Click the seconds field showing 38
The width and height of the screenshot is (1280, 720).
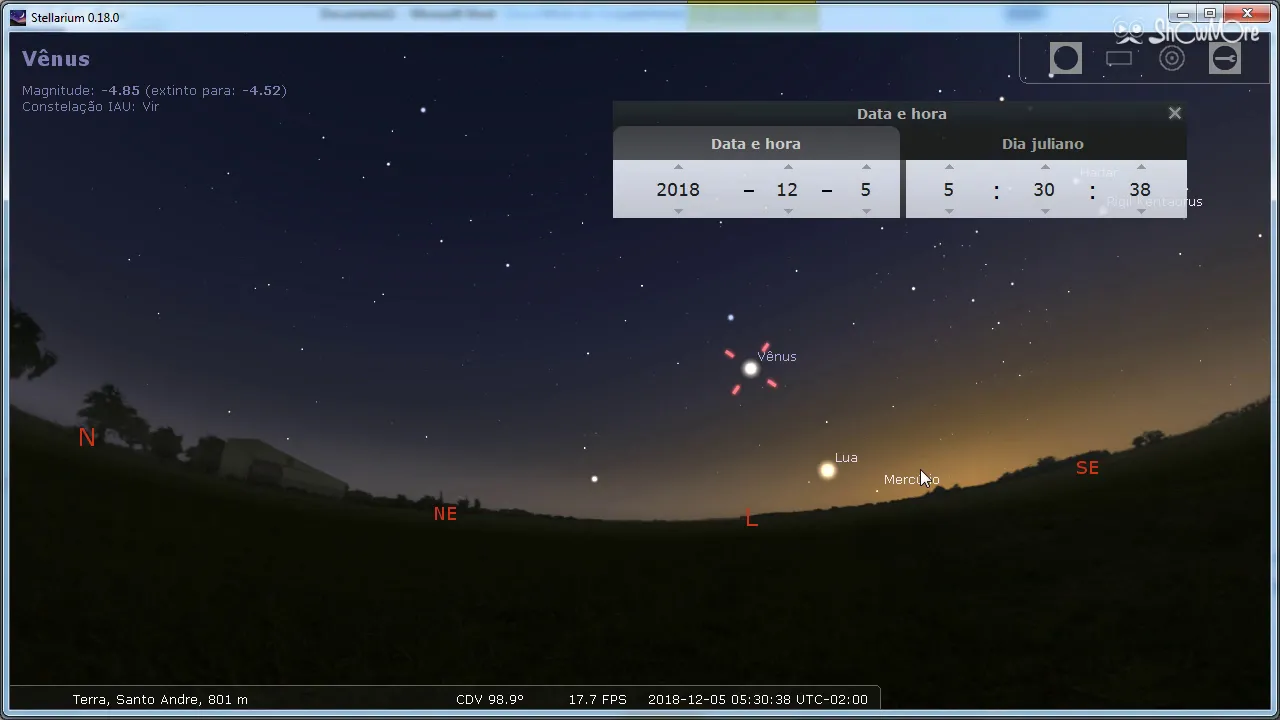(x=1140, y=190)
